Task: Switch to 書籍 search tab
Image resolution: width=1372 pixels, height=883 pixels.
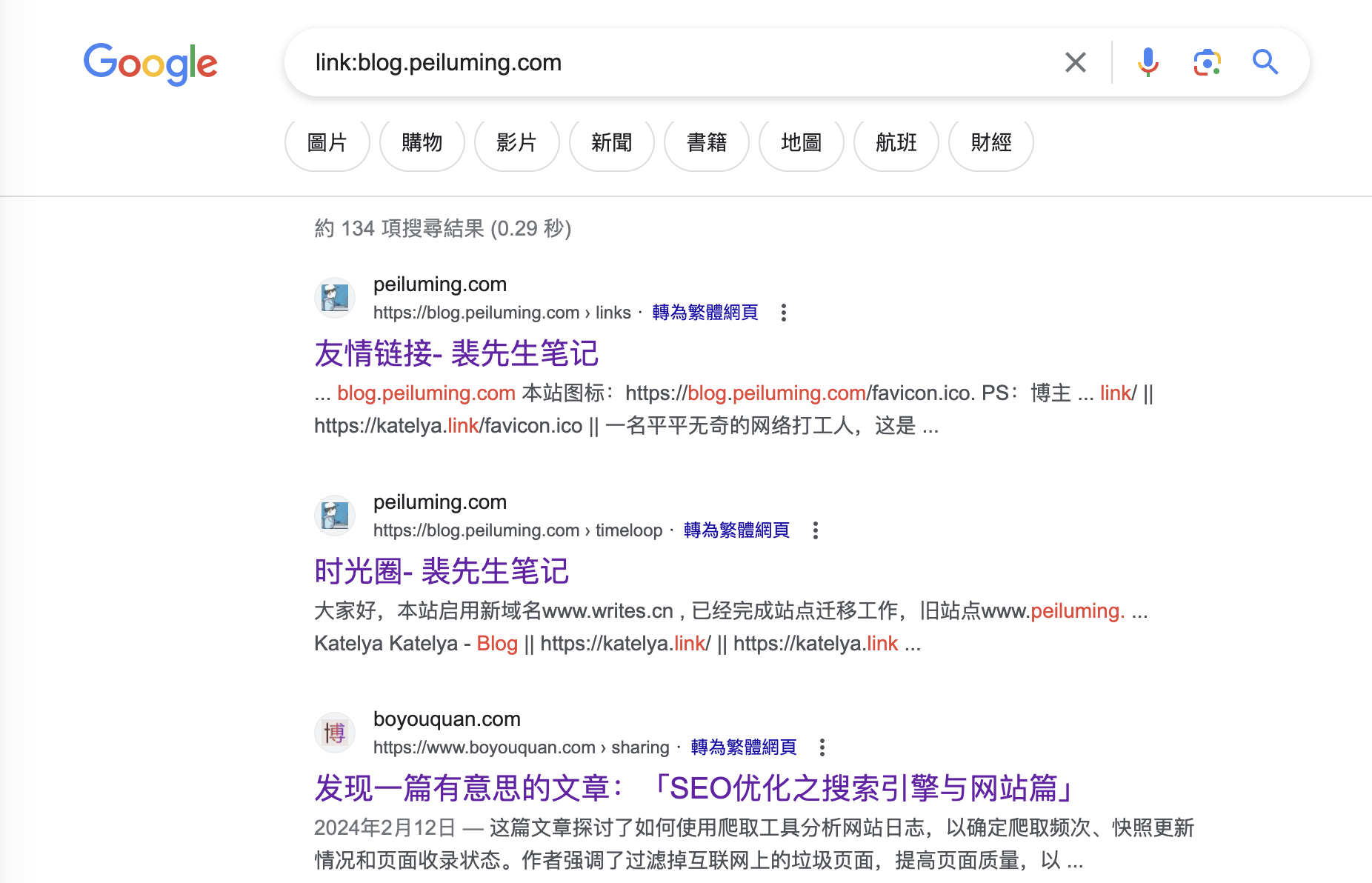Action: click(707, 142)
